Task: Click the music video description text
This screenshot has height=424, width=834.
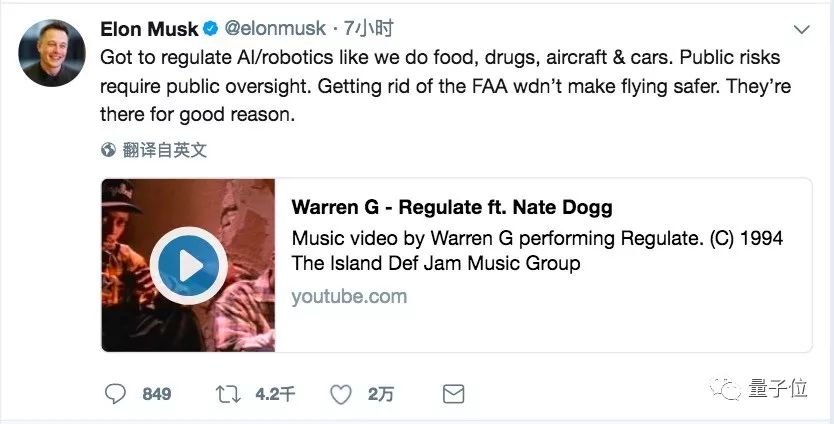Action: (x=536, y=251)
